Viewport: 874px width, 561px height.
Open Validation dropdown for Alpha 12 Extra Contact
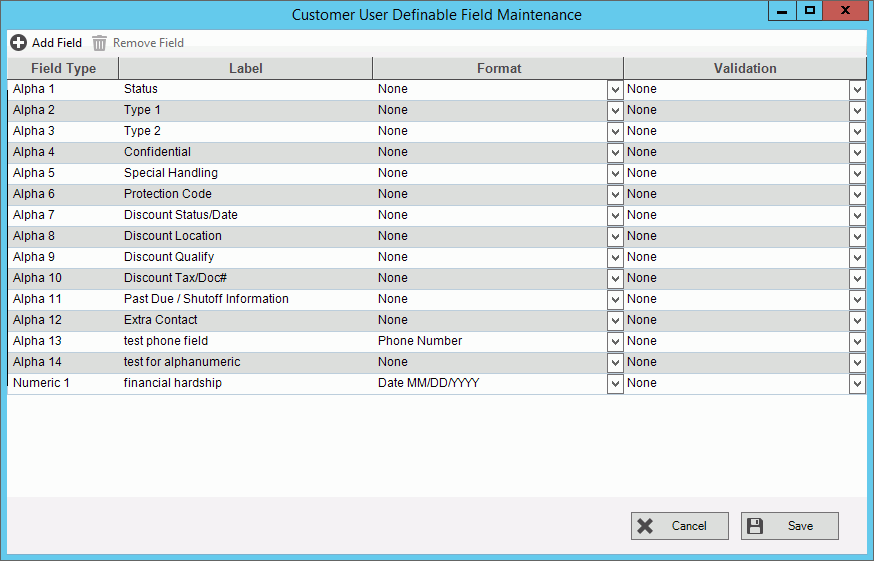tap(857, 320)
